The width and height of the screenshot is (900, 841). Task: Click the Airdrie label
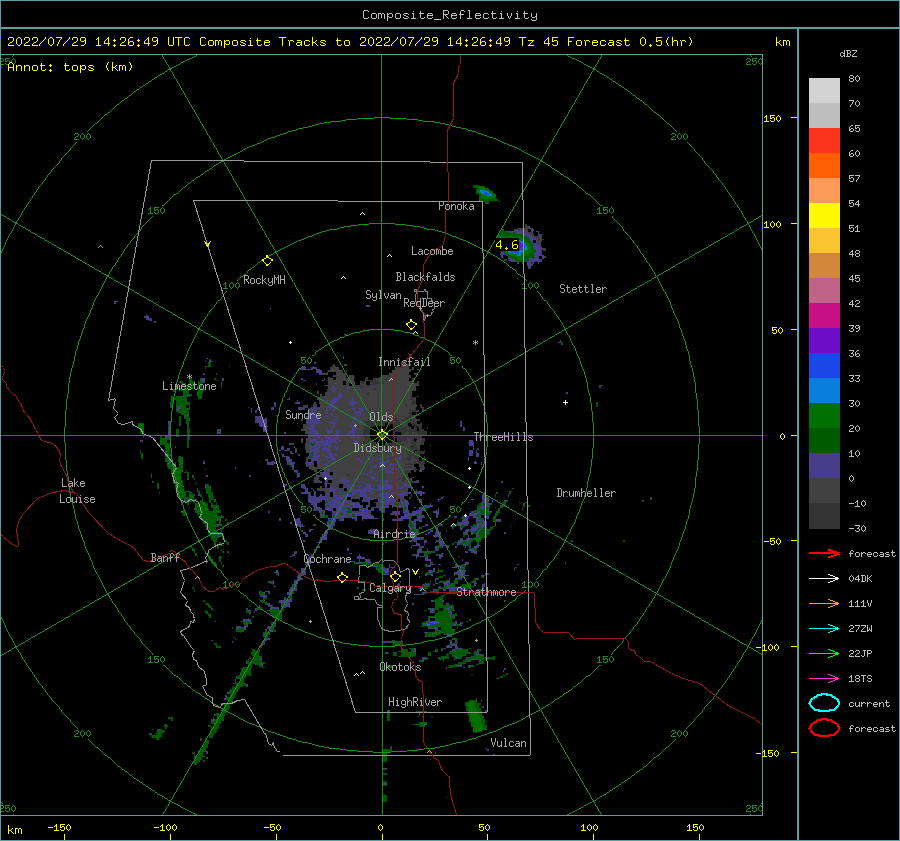point(394,534)
